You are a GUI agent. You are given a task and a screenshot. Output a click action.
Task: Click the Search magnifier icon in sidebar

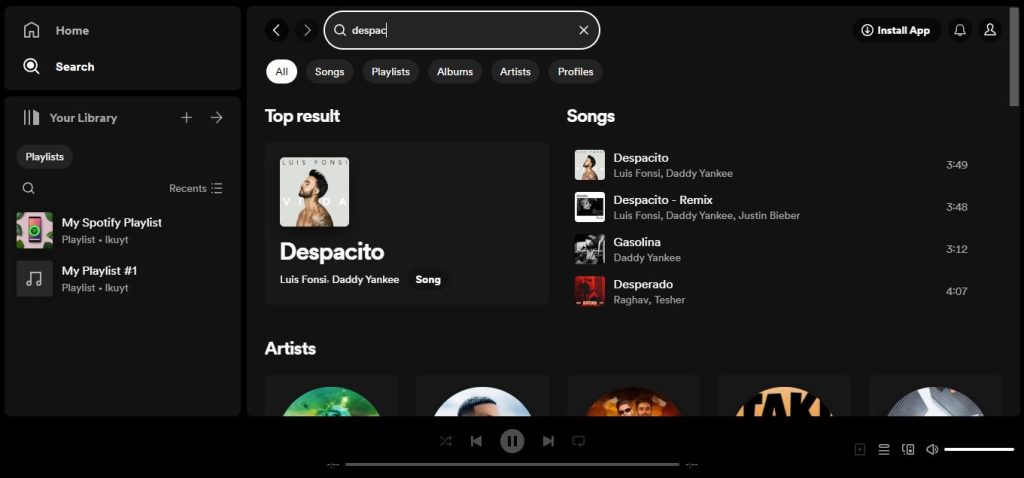31,66
